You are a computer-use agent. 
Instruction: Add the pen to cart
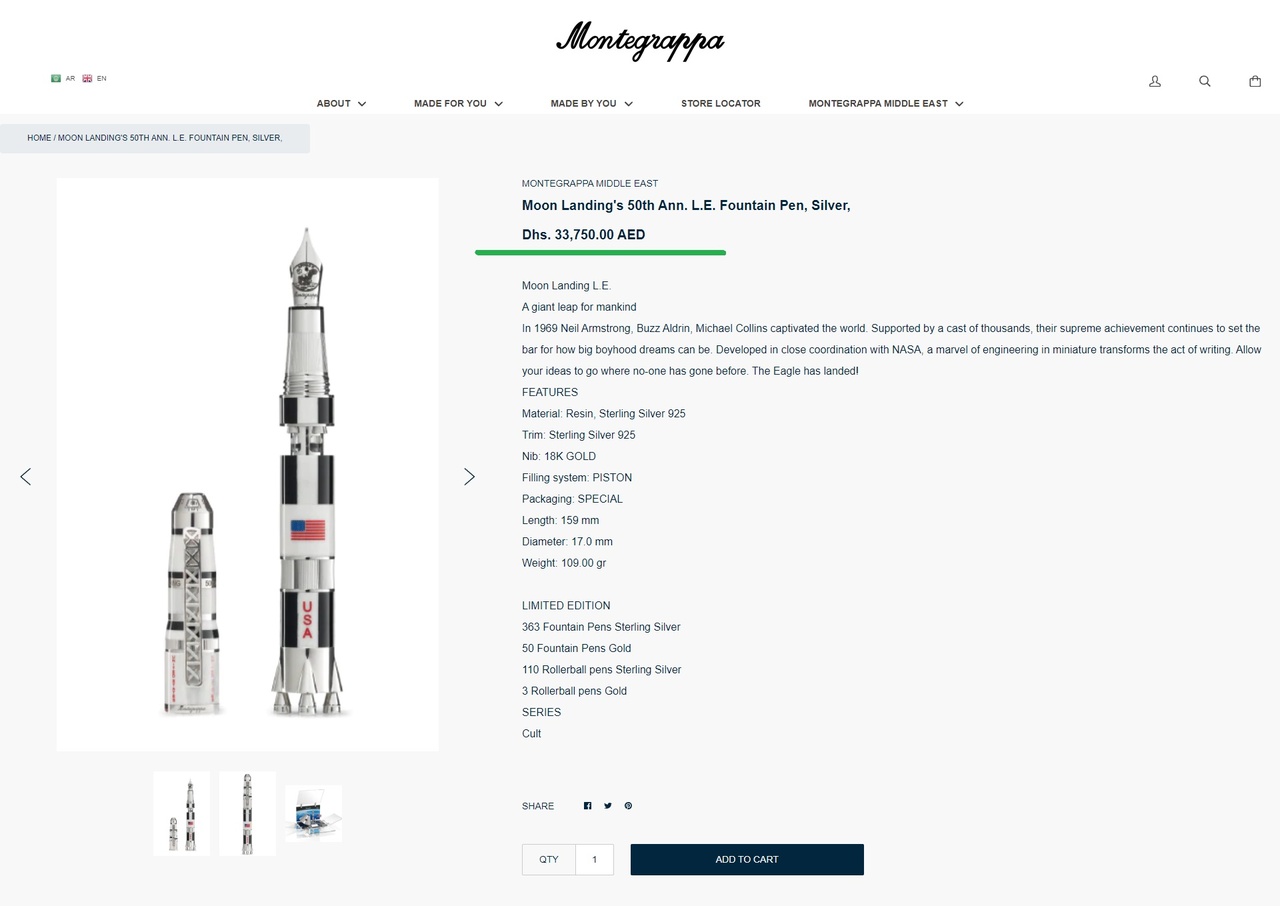point(747,860)
